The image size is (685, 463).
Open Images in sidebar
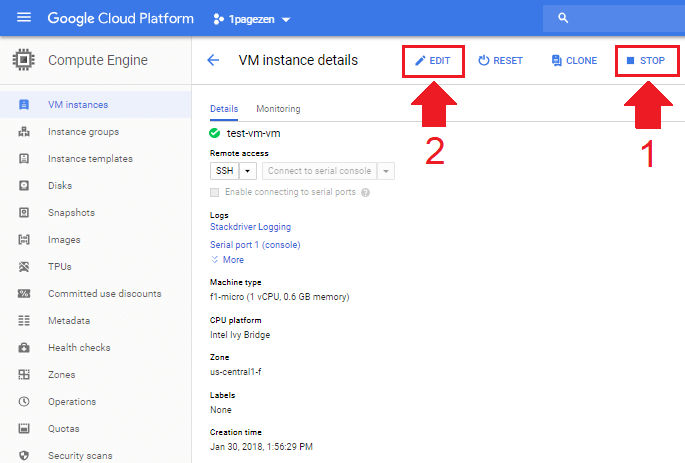[95, 239]
